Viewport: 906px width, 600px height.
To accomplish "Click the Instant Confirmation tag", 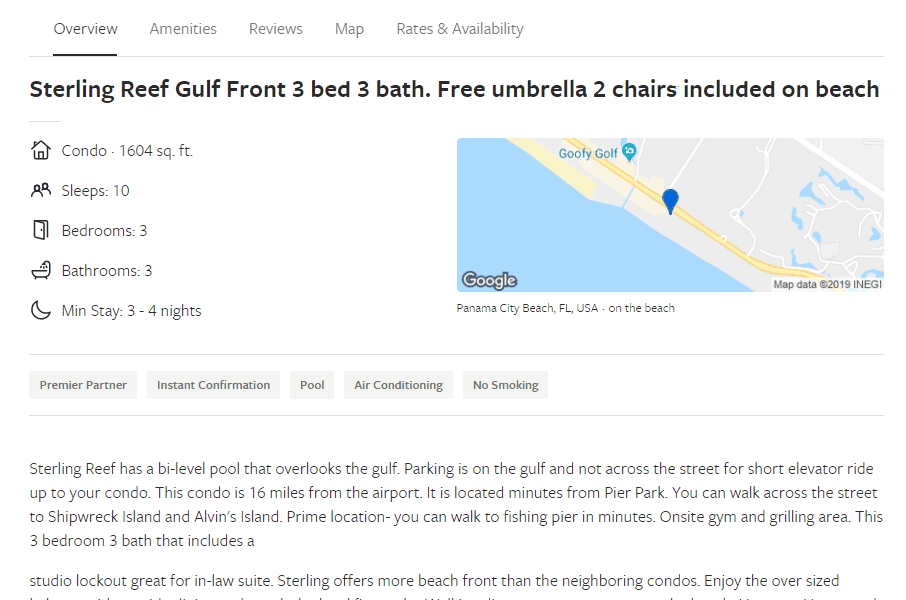I will [213, 385].
